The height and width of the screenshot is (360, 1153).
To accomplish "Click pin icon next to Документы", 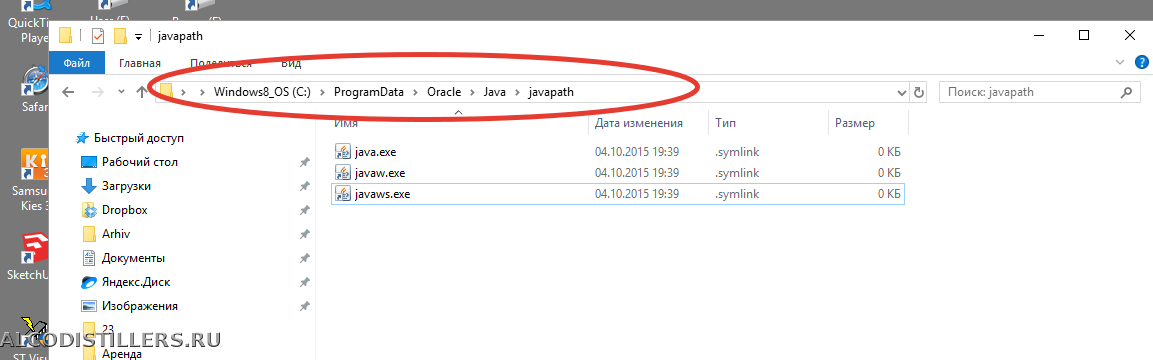I will coord(304,259).
